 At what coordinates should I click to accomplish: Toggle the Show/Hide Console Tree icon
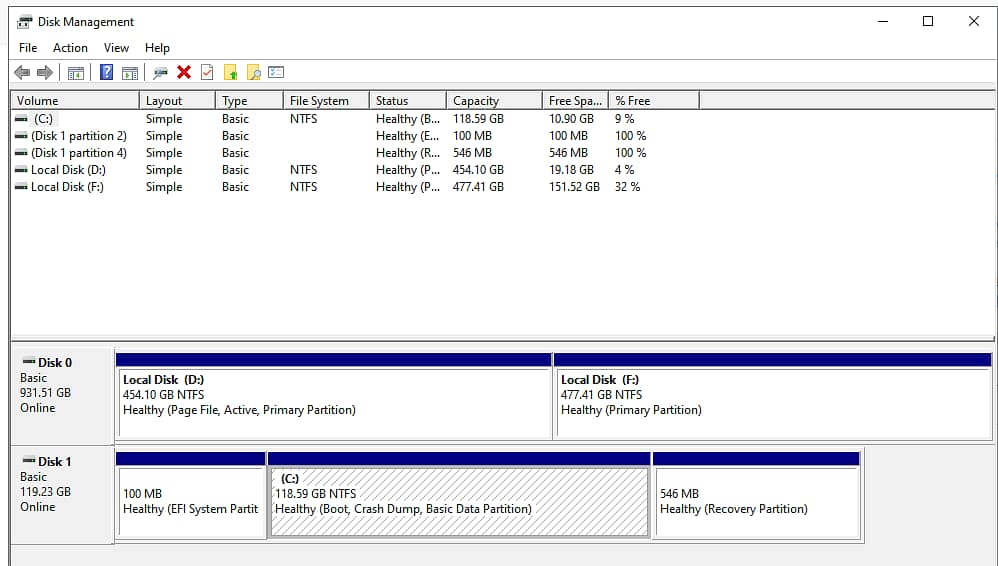tap(76, 73)
